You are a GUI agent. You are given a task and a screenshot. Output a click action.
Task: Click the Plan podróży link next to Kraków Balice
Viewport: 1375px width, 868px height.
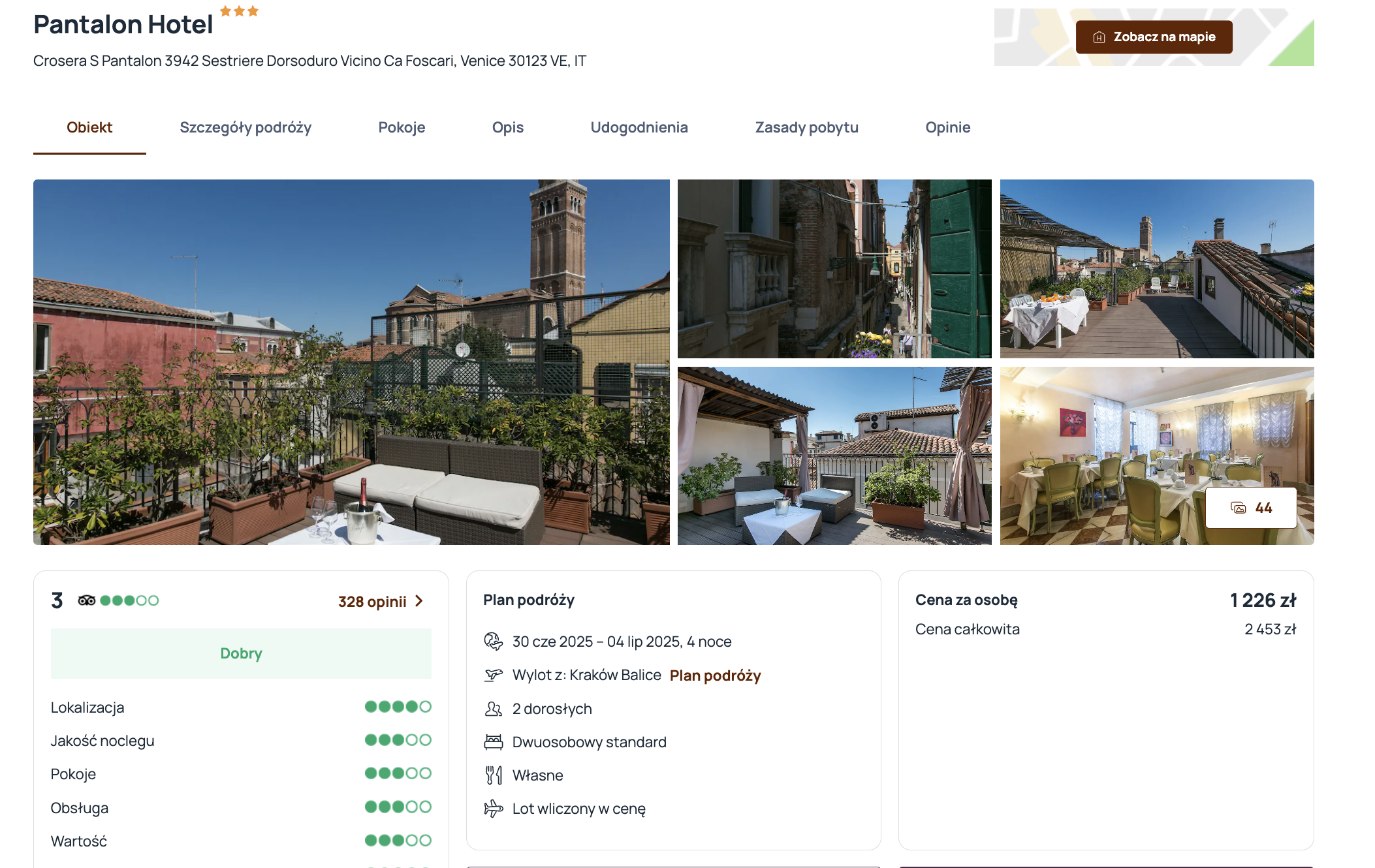pos(715,675)
